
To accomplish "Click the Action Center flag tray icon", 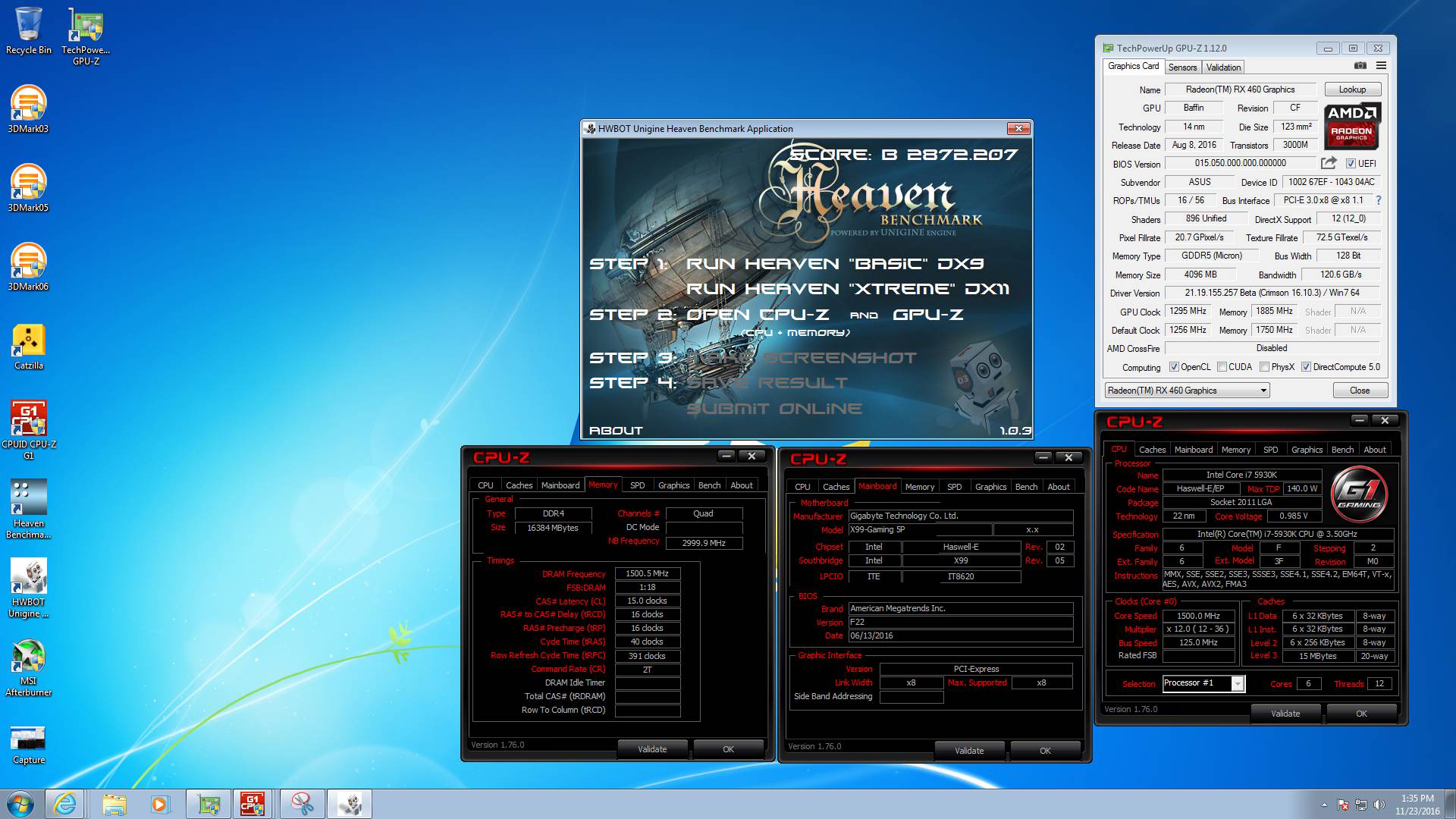I will (1343, 805).
